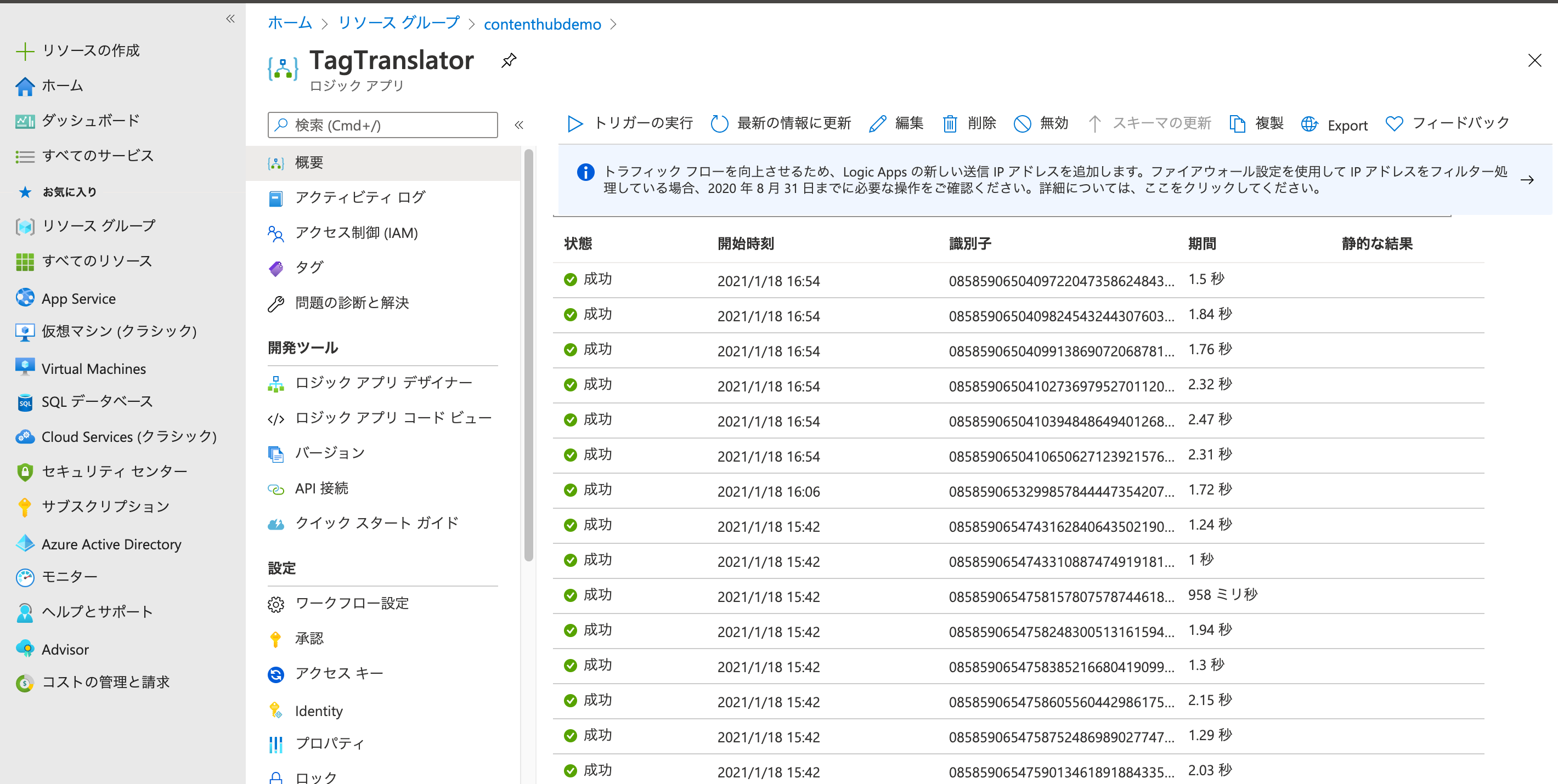Open run started 2021/1/18 16:06
The width and height of the screenshot is (1558, 784).
(x=1019, y=490)
